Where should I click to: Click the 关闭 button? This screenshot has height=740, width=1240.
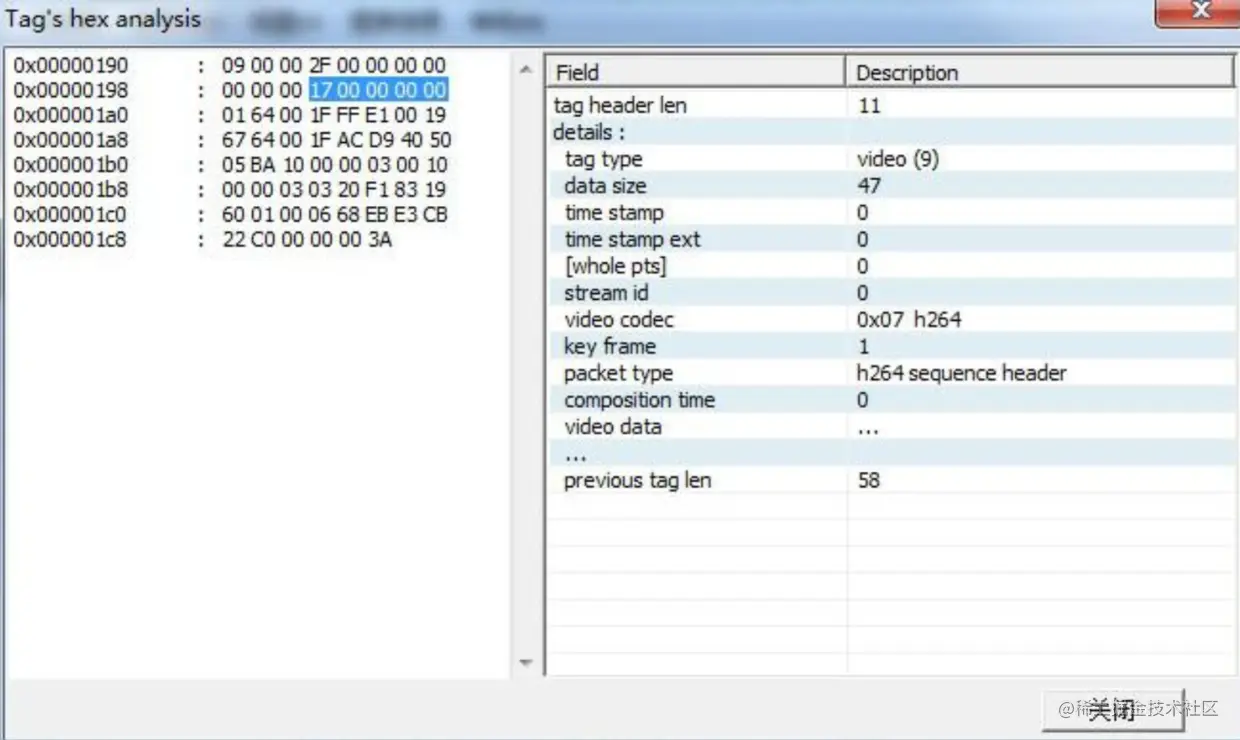(1113, 709)
